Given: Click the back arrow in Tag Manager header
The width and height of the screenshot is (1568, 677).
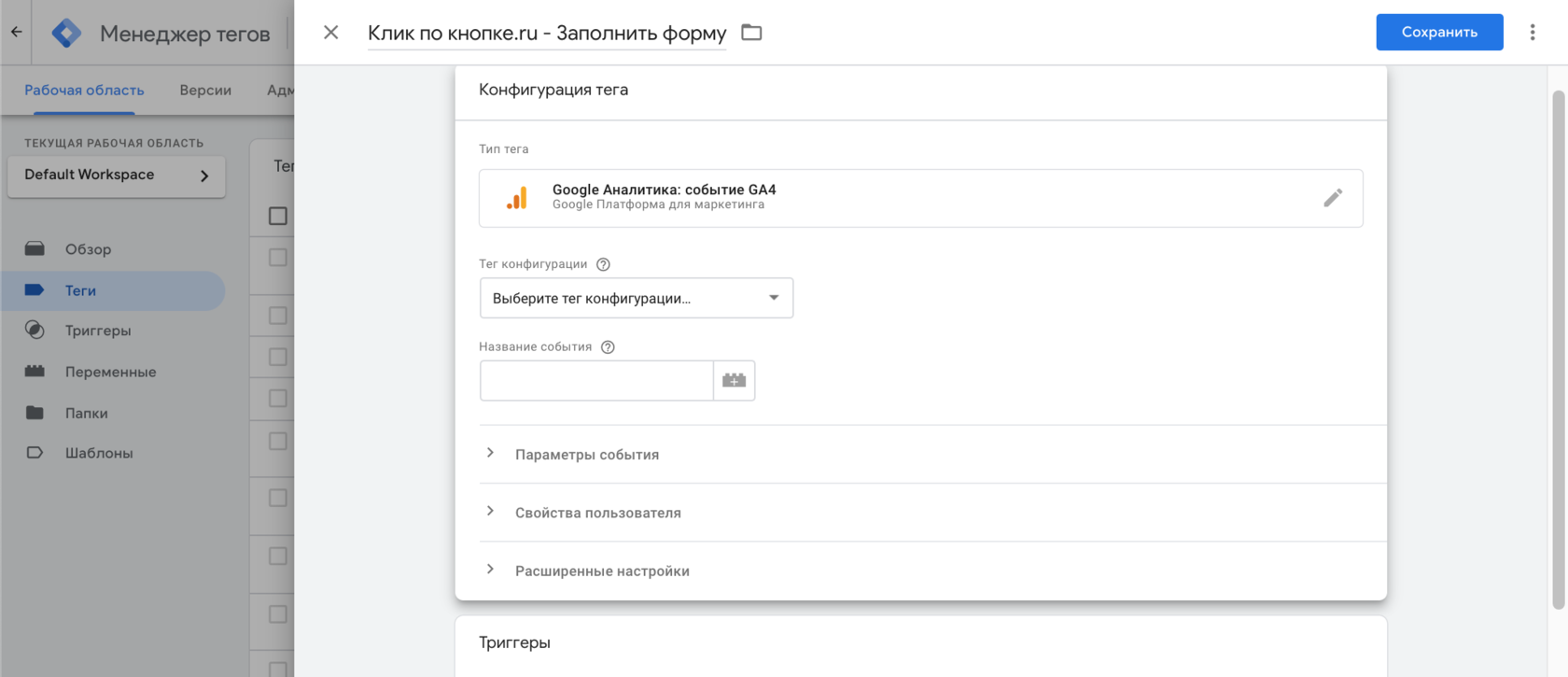Looking at the screenshot, I should [17, 33].
